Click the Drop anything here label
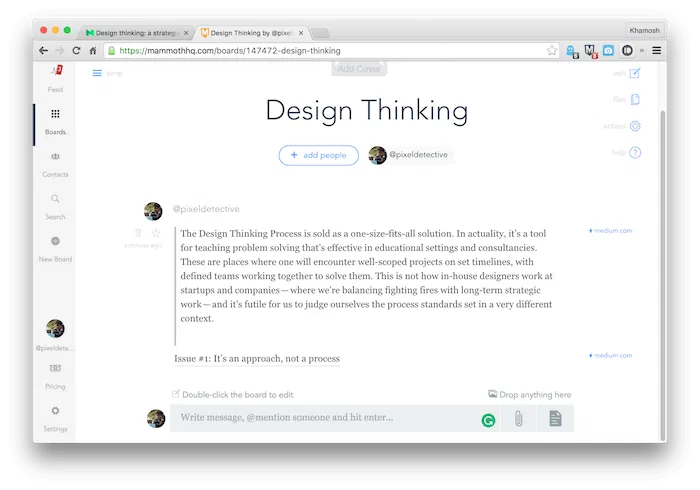Image resolution: width=700 pixels, height=490 pixels. (530, 394)
